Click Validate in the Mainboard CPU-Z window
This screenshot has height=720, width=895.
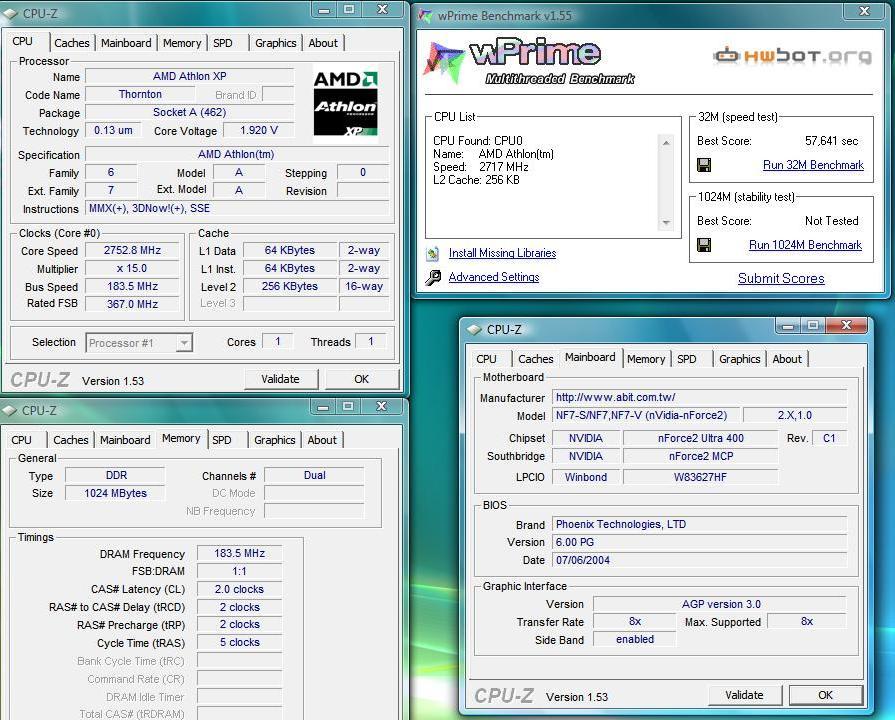[x=744, y=695]
